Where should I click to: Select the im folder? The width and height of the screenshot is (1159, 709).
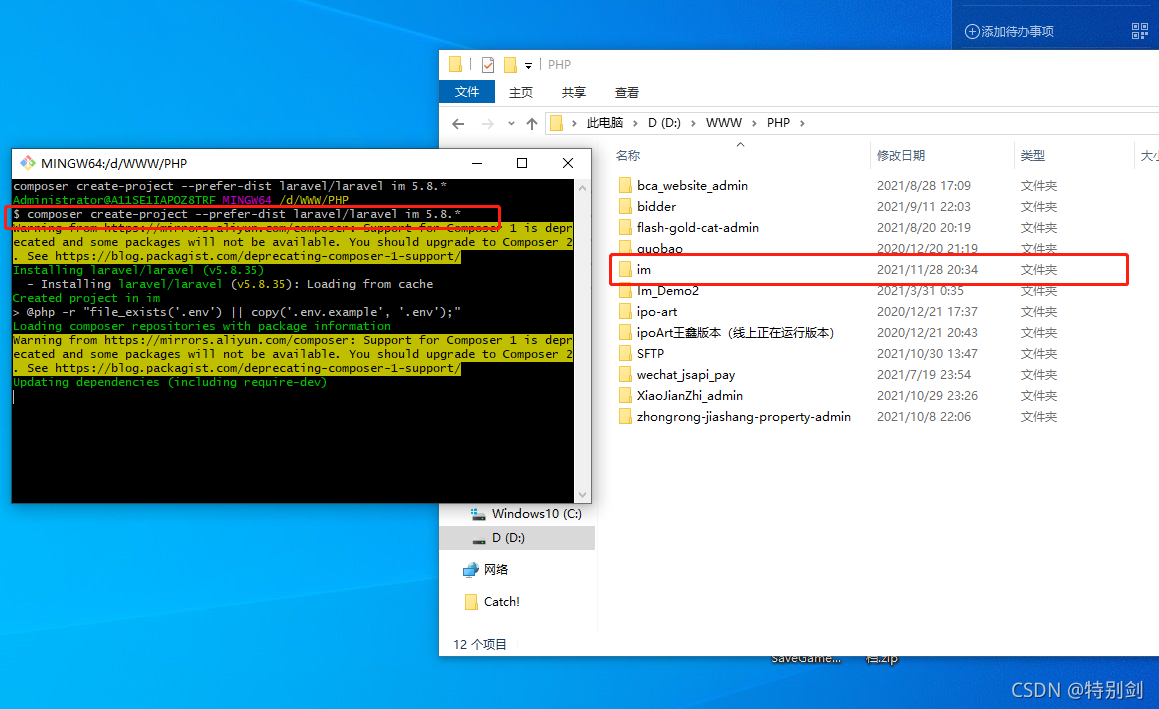click(x=644, y=270)
